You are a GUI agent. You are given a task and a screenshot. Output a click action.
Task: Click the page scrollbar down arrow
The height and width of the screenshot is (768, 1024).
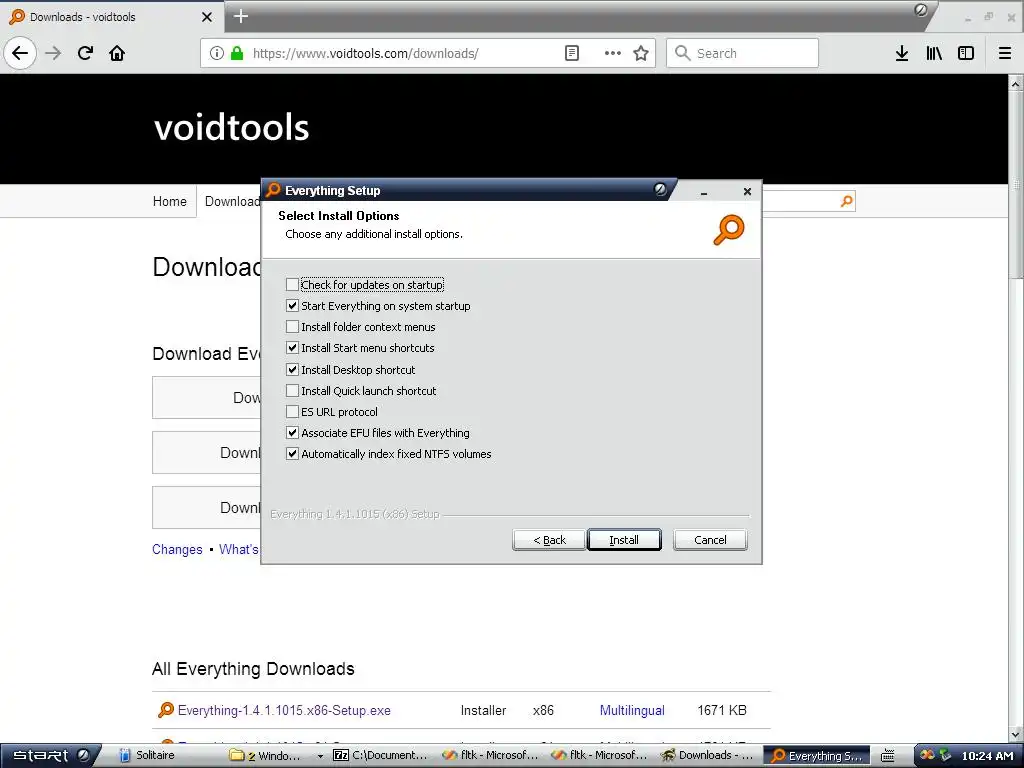tap(1016, 735)
